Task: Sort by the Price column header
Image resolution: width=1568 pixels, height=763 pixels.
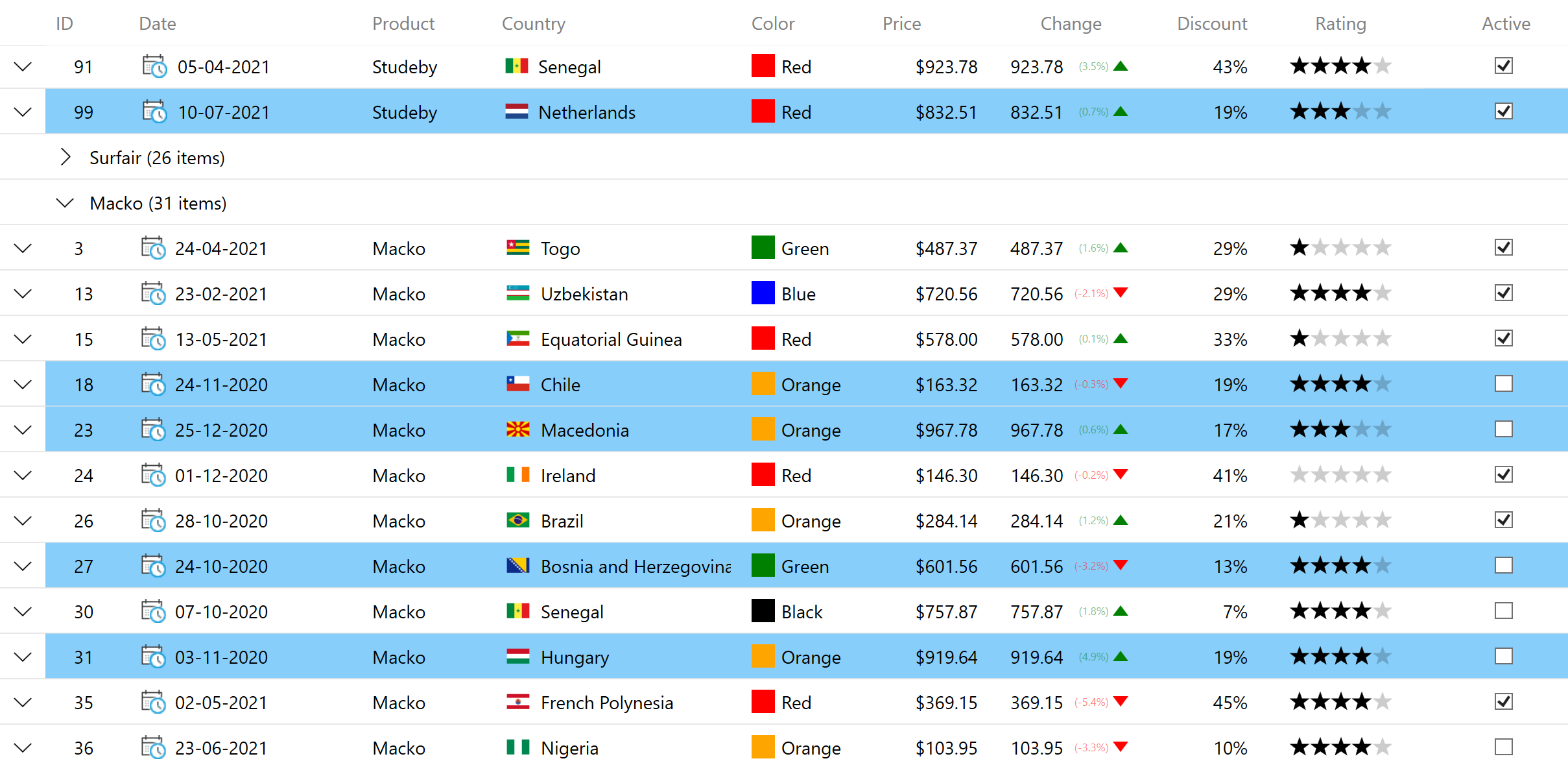Action: tap(901, 23)
